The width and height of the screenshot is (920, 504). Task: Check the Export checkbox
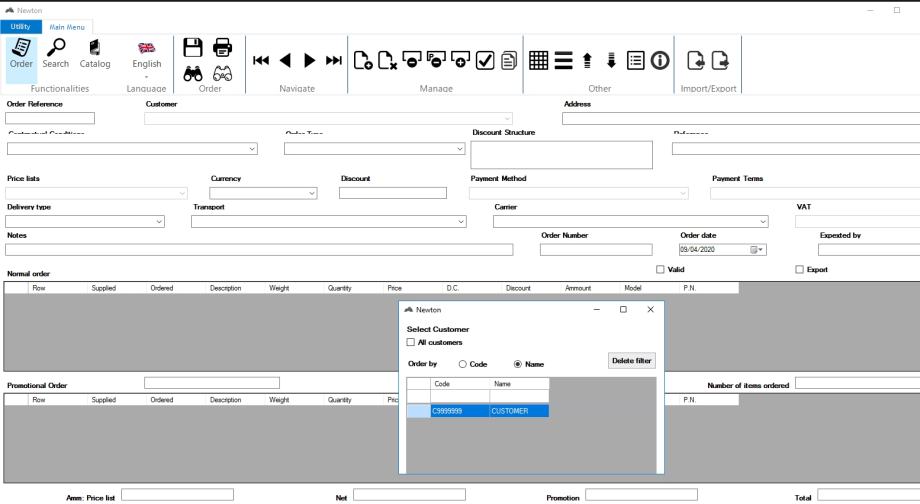point(798,270)
